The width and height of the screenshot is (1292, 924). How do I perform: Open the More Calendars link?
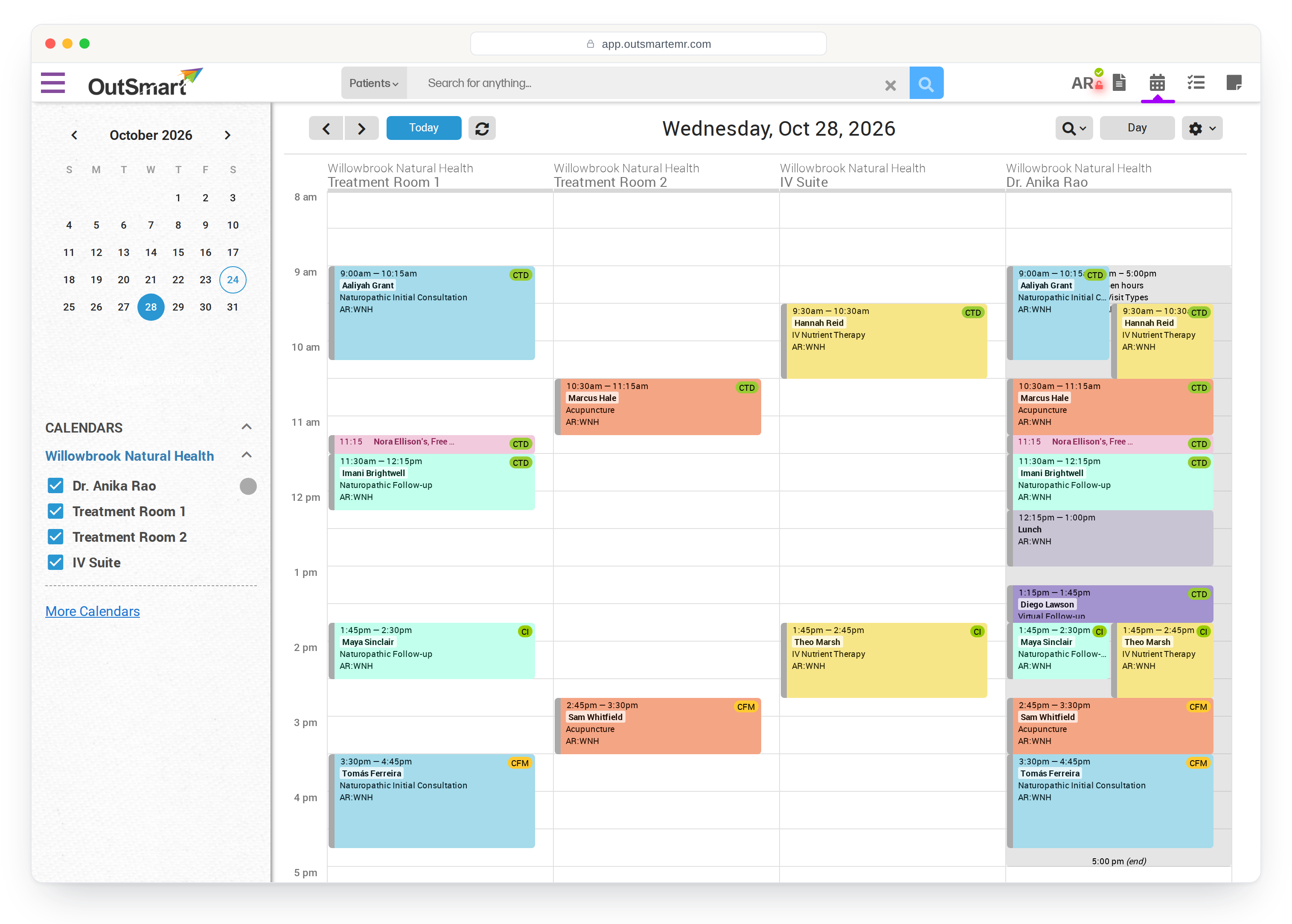93,611
